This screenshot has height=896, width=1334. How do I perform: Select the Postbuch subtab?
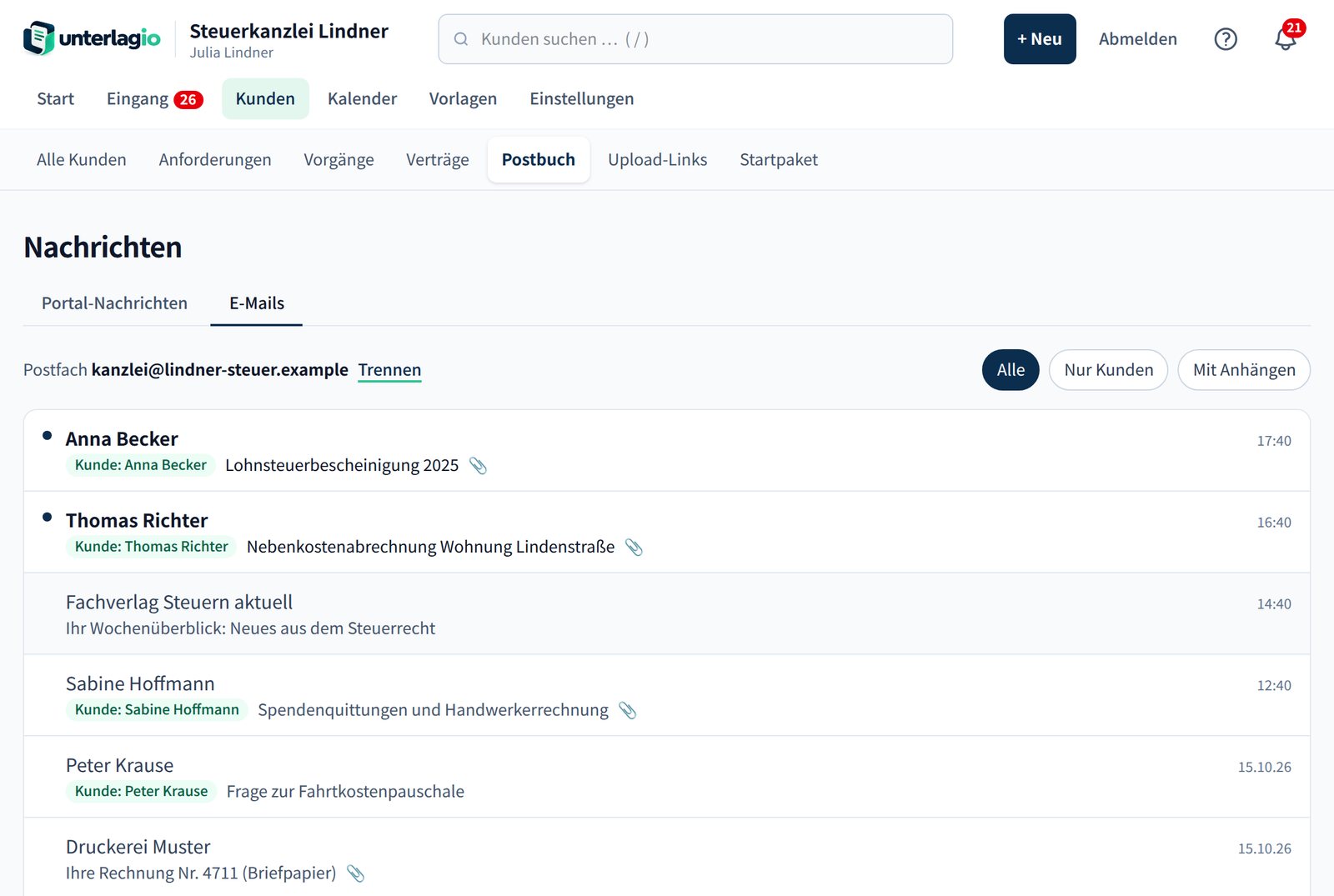tap(539, 159)
